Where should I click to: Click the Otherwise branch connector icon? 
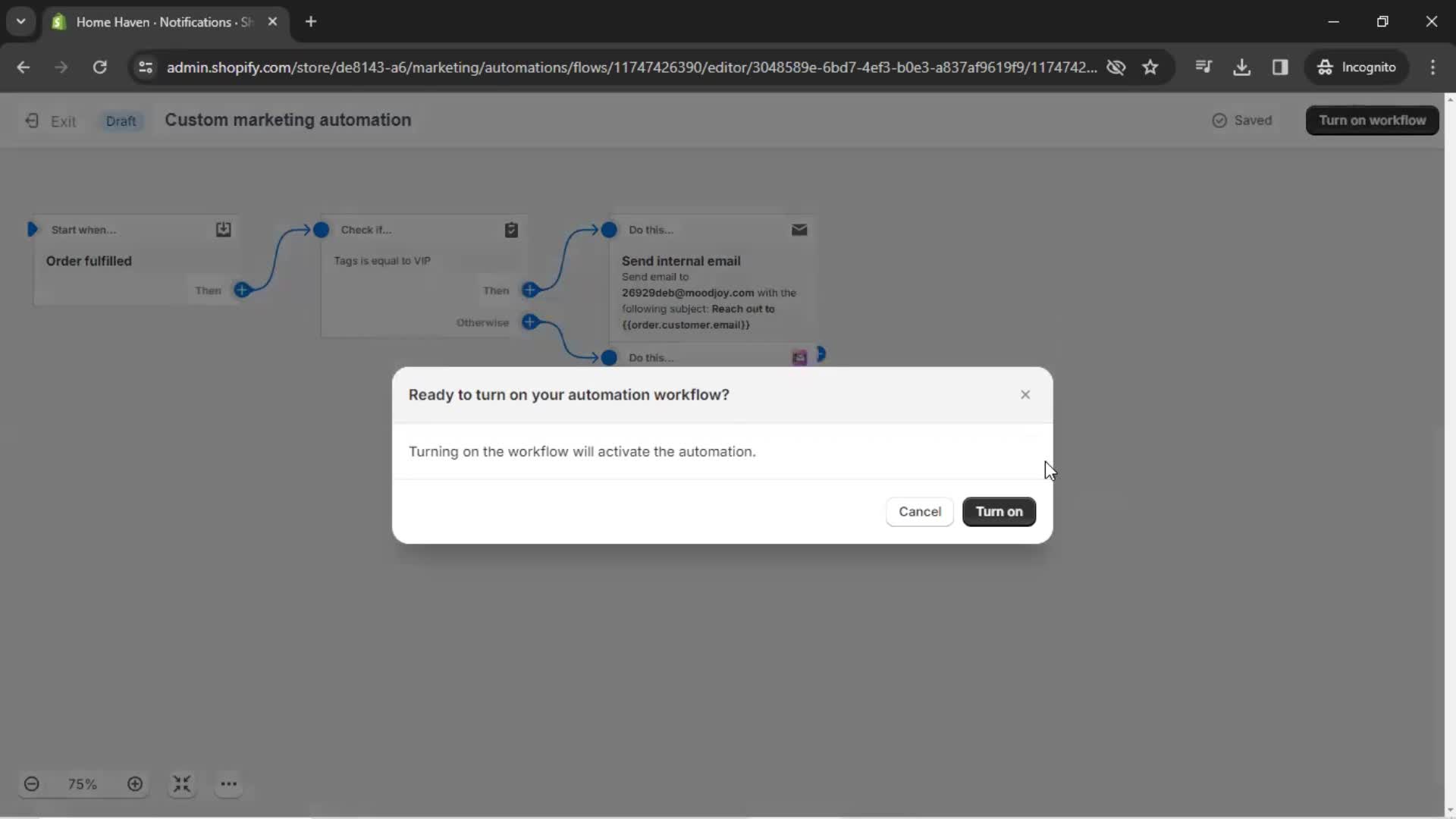tap(531, 322)
